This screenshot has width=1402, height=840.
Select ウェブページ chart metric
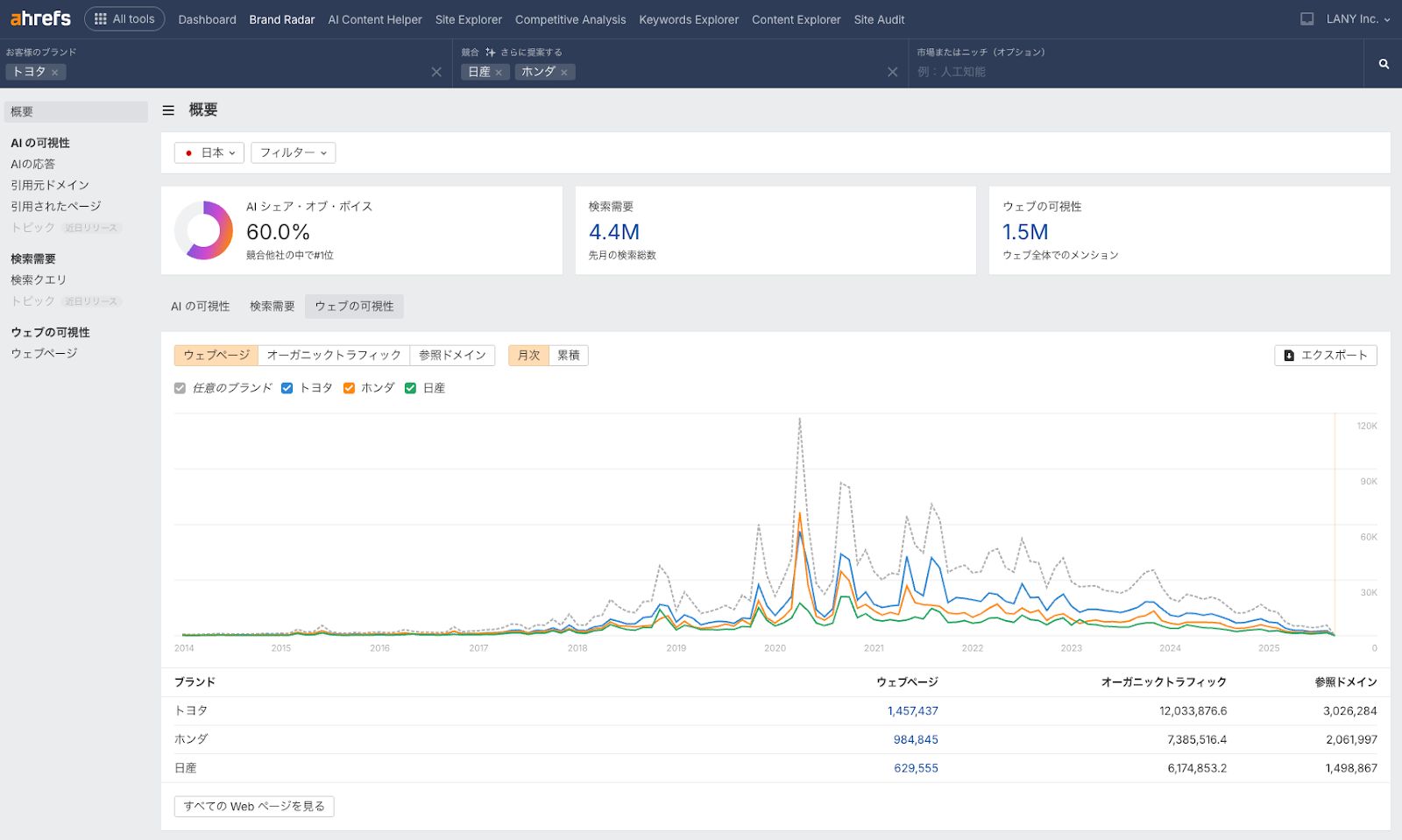[216, 356]
